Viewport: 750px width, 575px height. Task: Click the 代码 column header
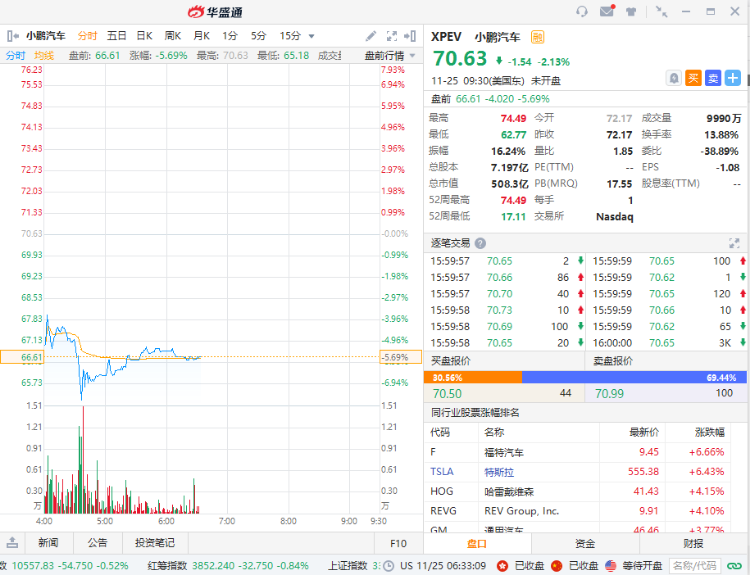(x=440, y=432)
